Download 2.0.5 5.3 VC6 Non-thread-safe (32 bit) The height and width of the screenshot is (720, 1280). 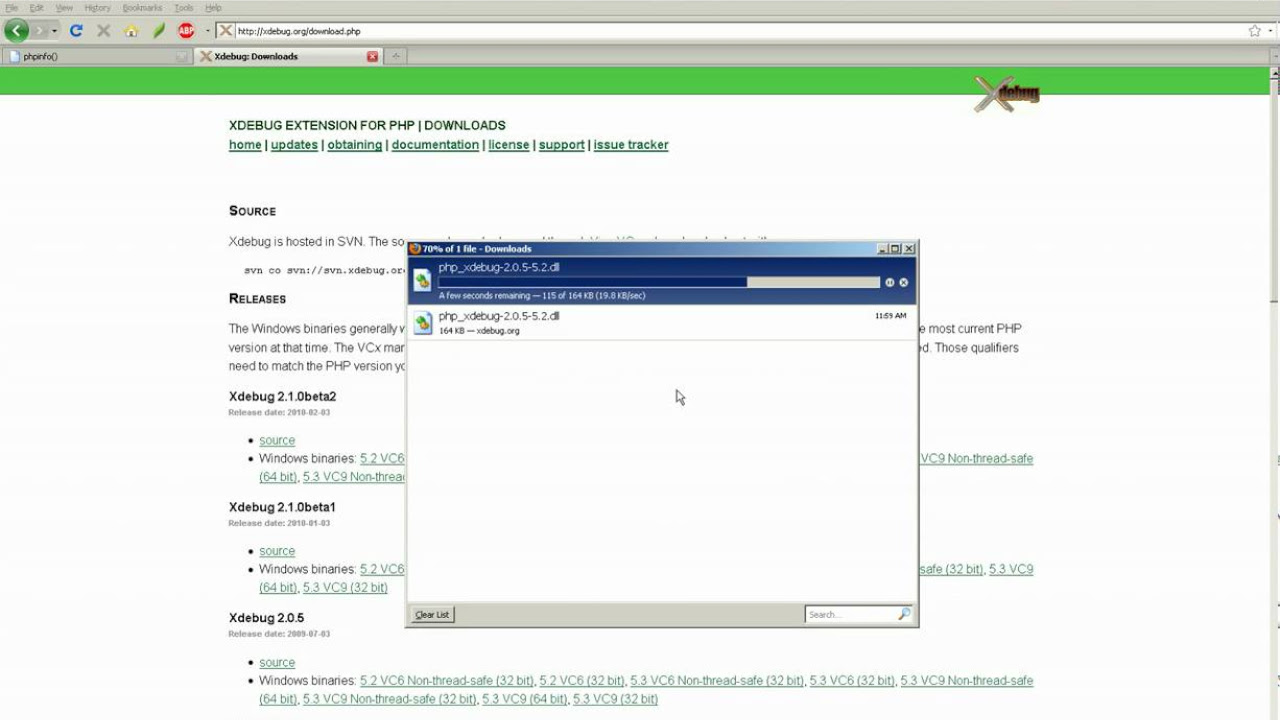click(x=717, y=681)
